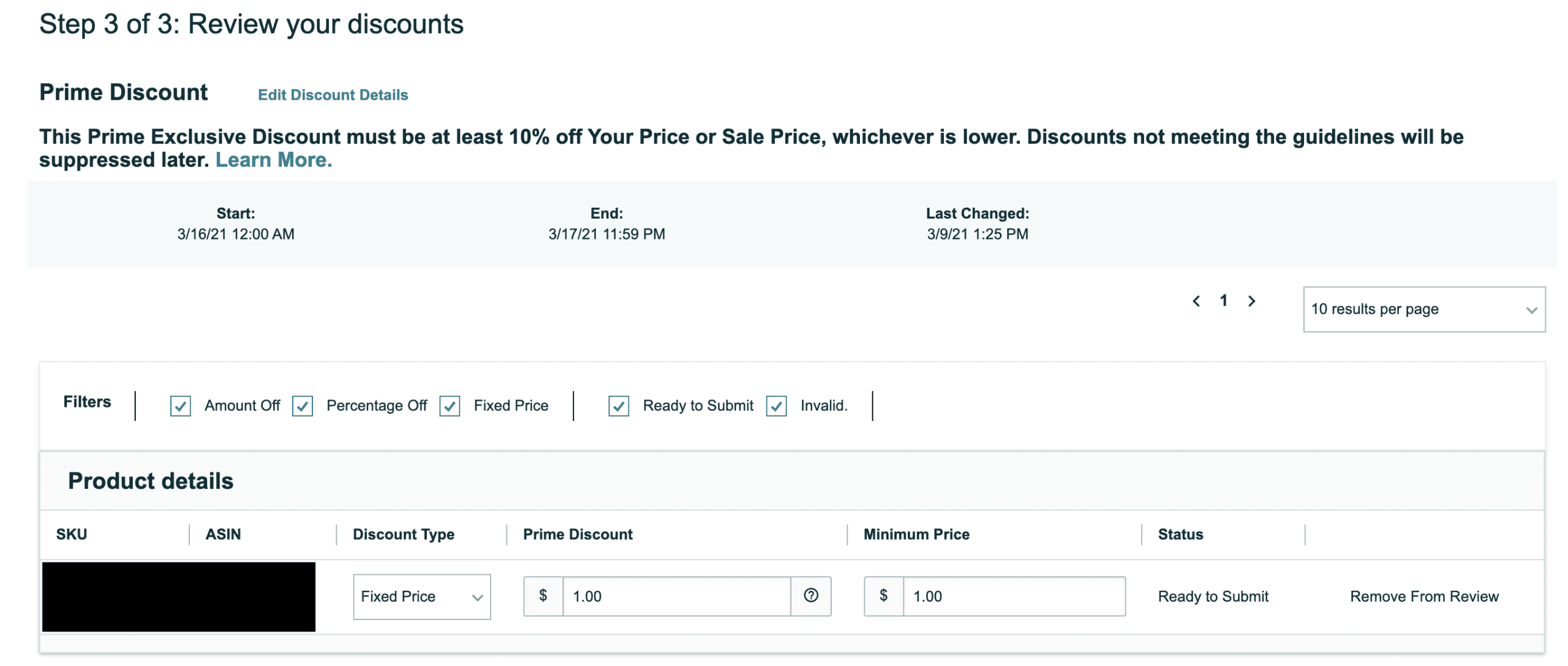Click the dollar sign in Minimum Price field

(x=884, y=596)
